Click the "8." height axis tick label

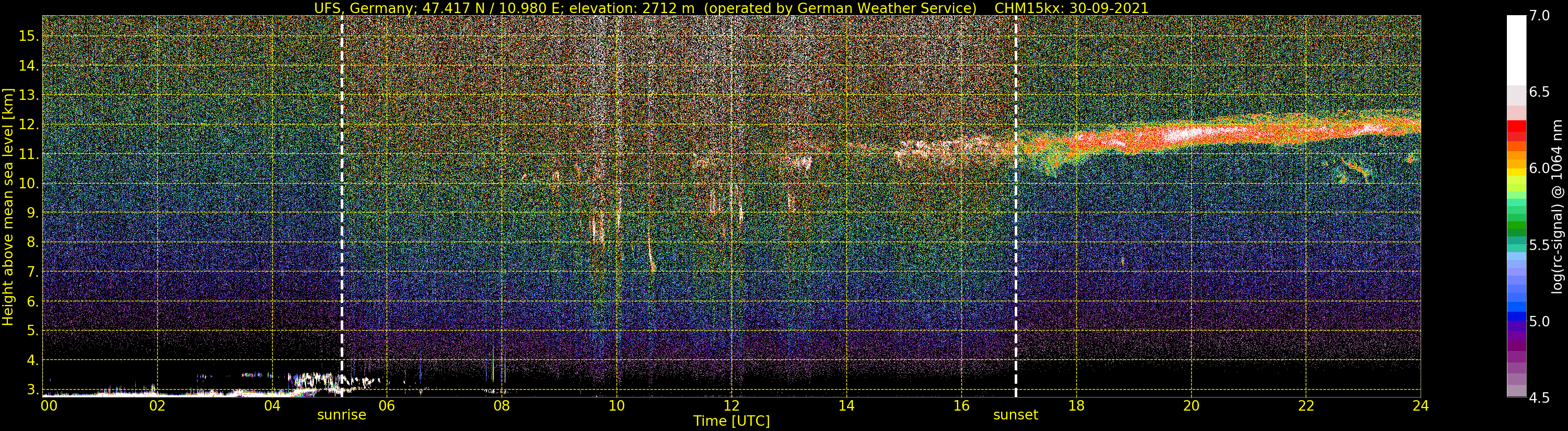pos(33,242)
